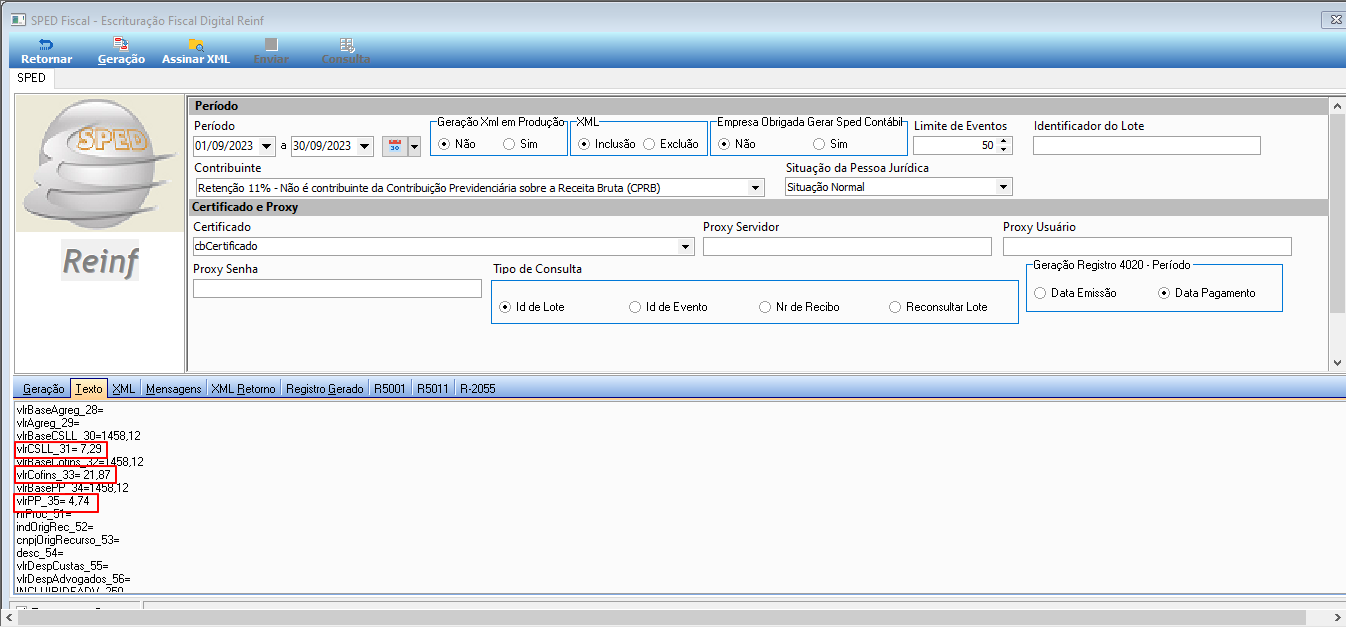1346x628 pixels.
Task: Select Data Pagamento for Registro 4020
Action: coord(1164,293)
